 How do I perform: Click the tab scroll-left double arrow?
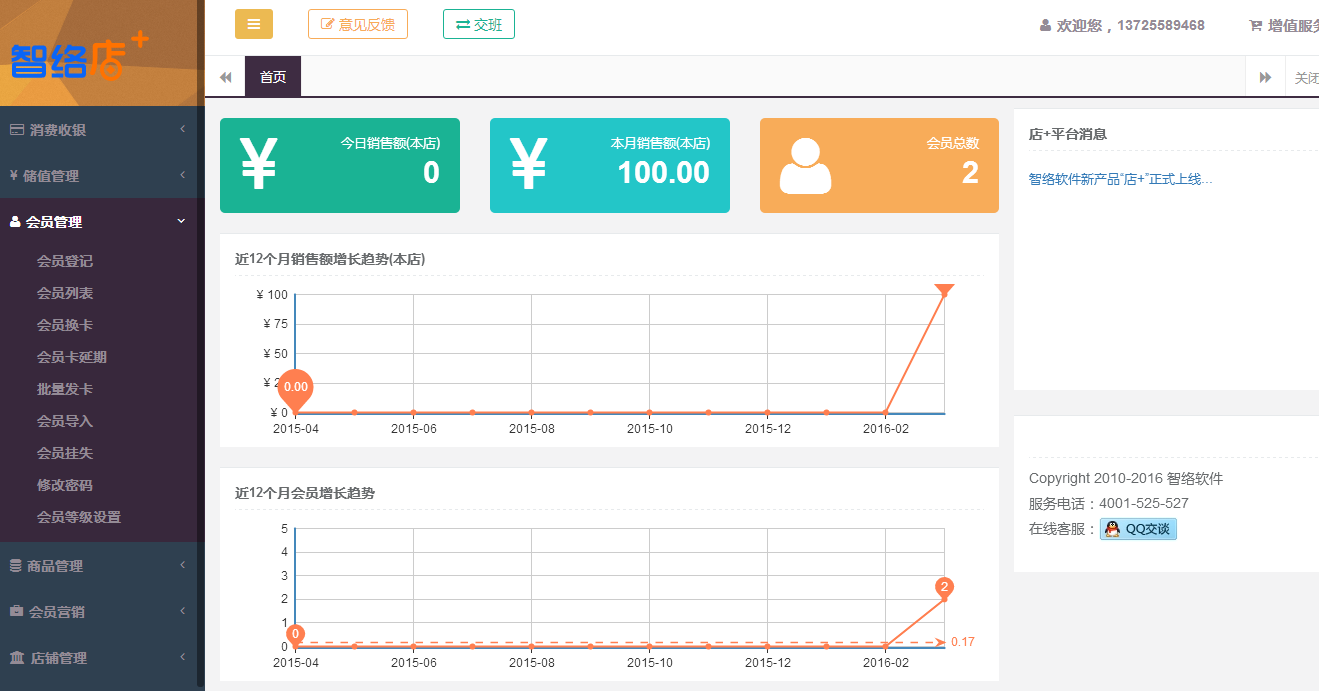point(225,77)
